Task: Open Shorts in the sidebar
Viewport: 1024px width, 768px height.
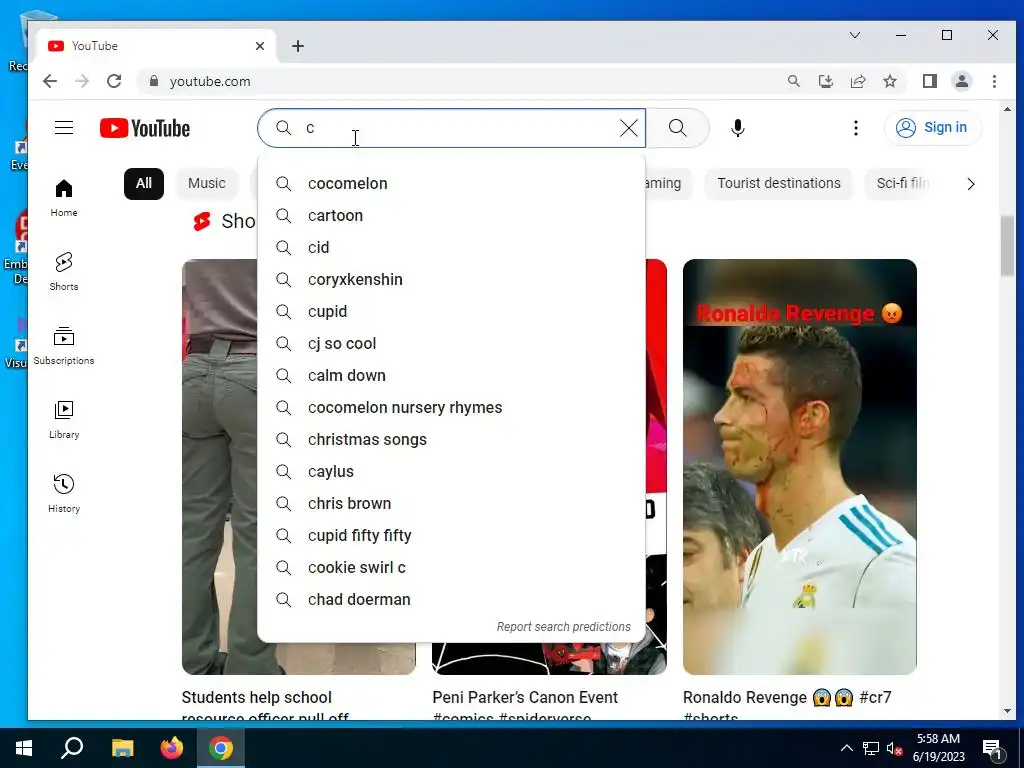Action: [x=64, y=272]
